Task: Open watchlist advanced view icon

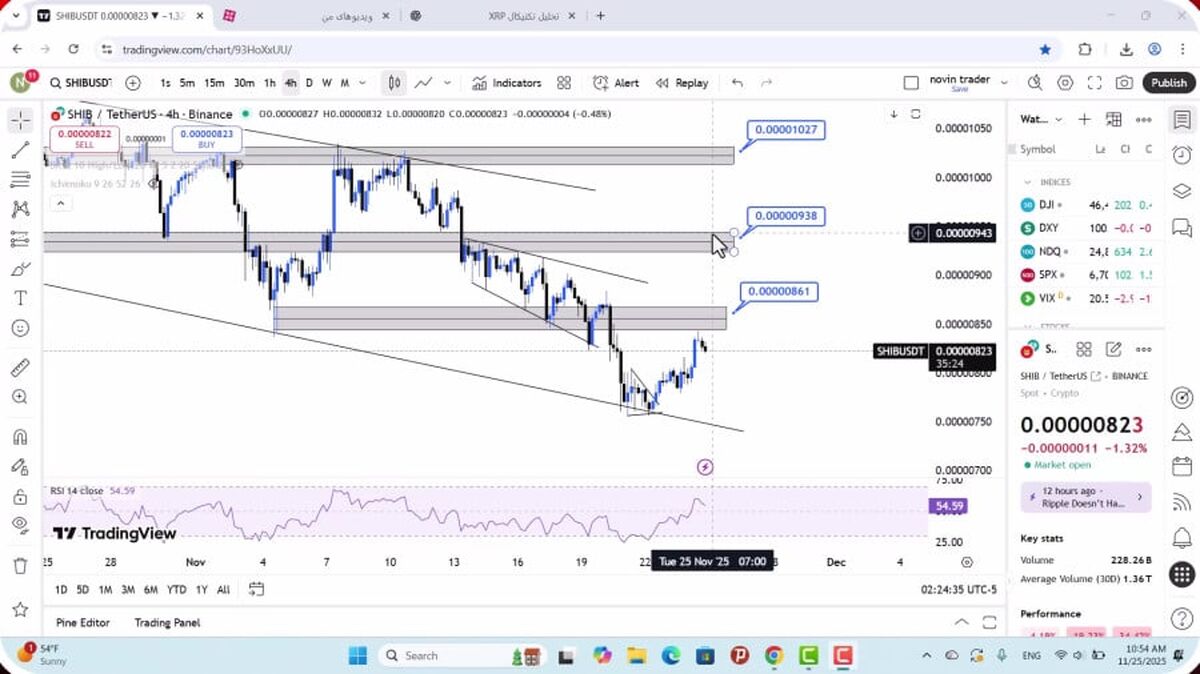Action: pyautogui.click(x=1114, y=119)
